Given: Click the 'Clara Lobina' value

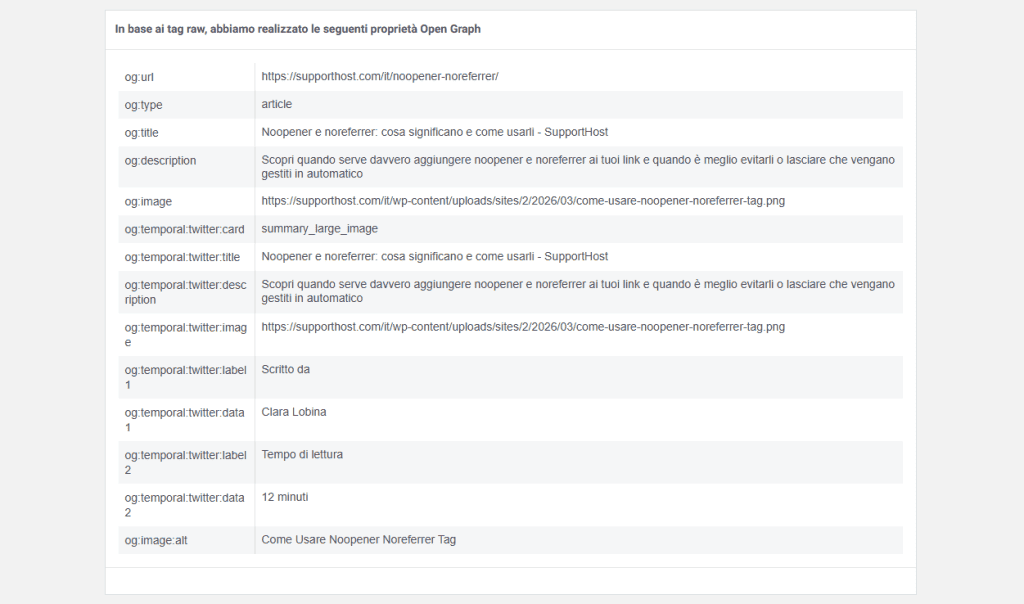Looking at the screenshot, I should (294, 412).
